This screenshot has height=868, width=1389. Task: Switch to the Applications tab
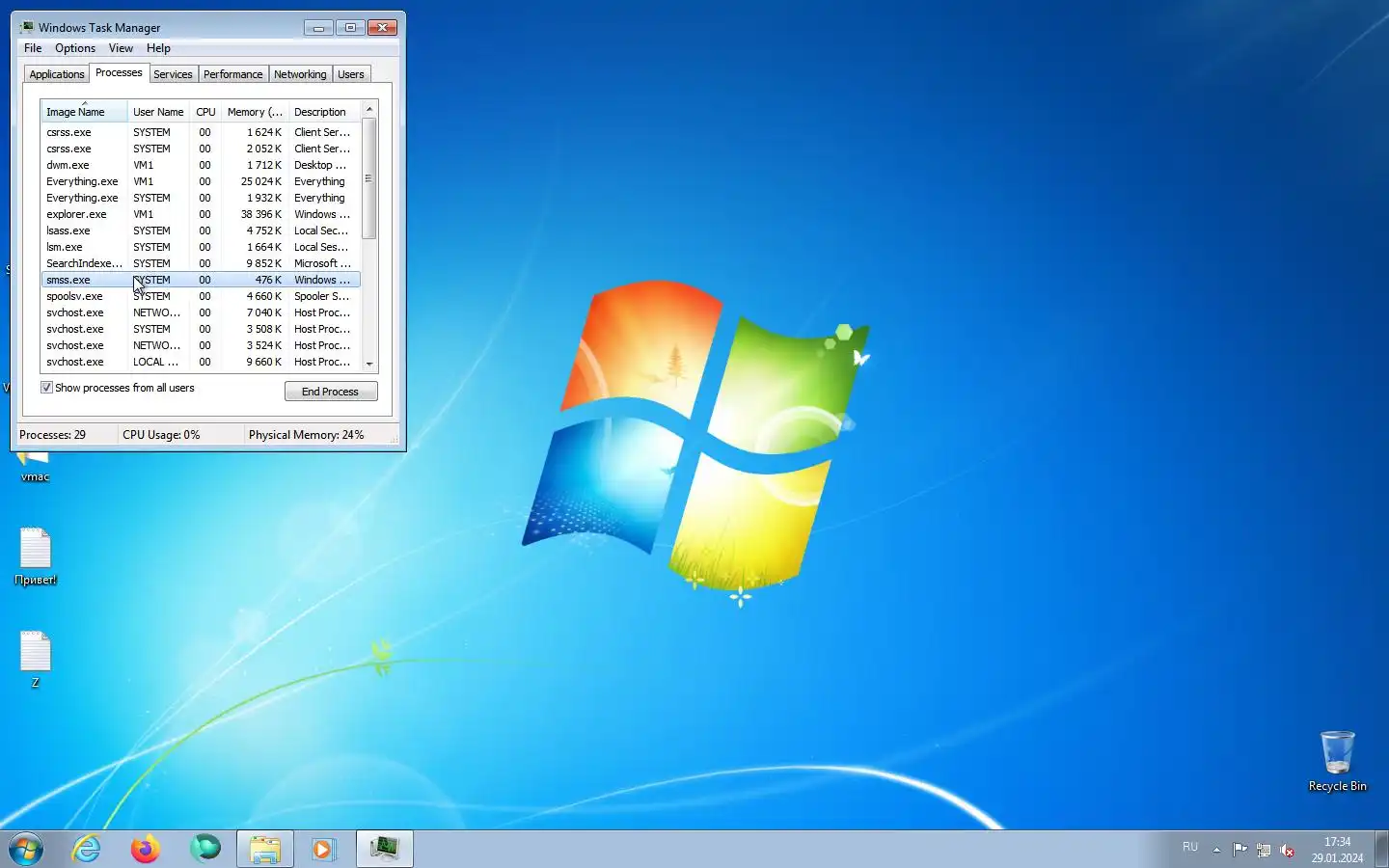(57, 74)
